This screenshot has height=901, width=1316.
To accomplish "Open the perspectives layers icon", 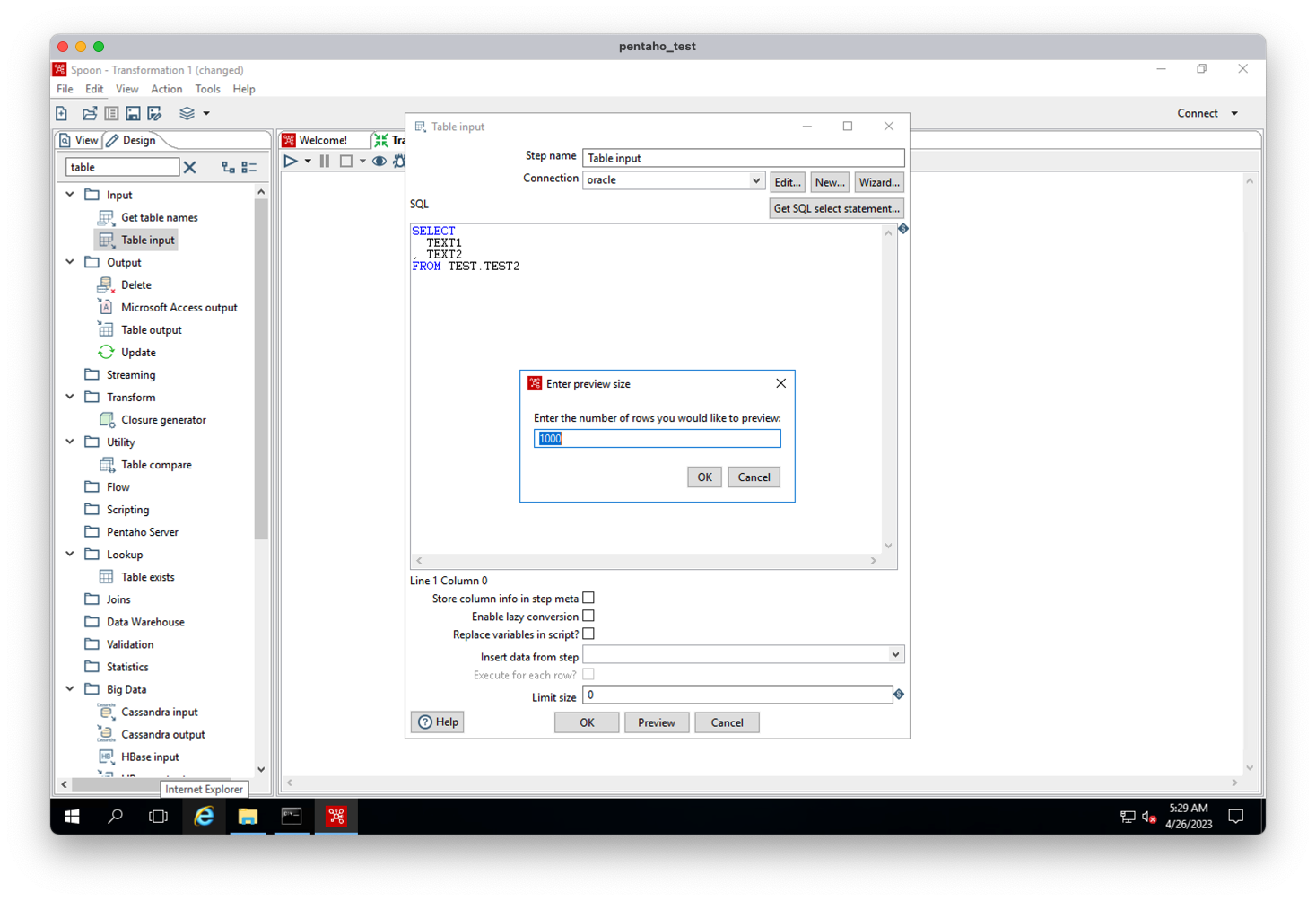I will pos(187,113).
